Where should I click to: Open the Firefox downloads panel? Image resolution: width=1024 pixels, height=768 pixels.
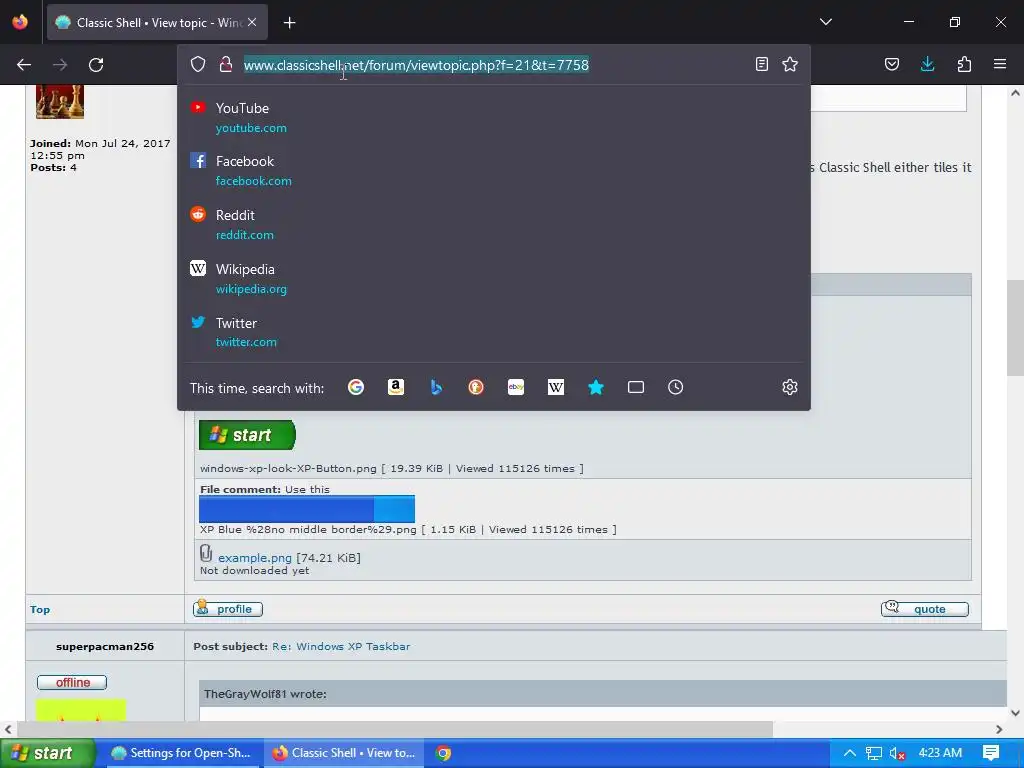[x=928, y=64]
